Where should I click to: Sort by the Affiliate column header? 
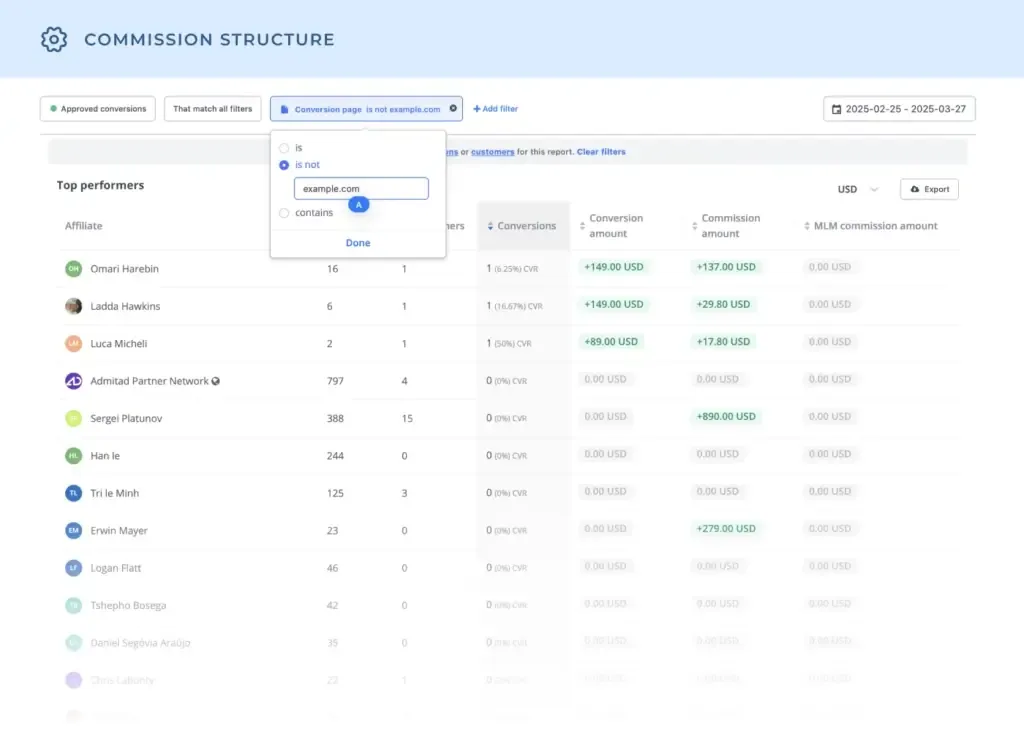(x=84, y=226)
